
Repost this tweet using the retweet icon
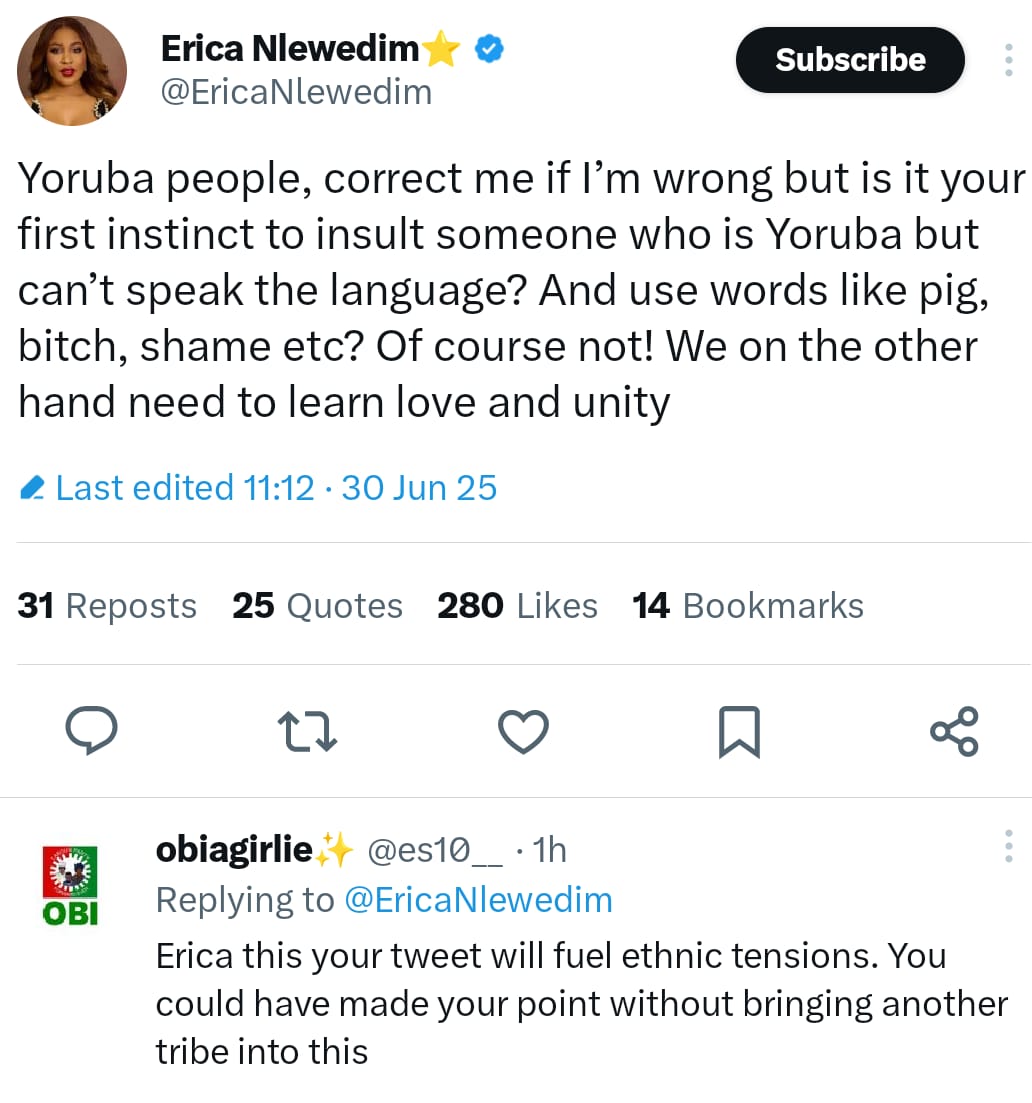click(x=307, y=730)
